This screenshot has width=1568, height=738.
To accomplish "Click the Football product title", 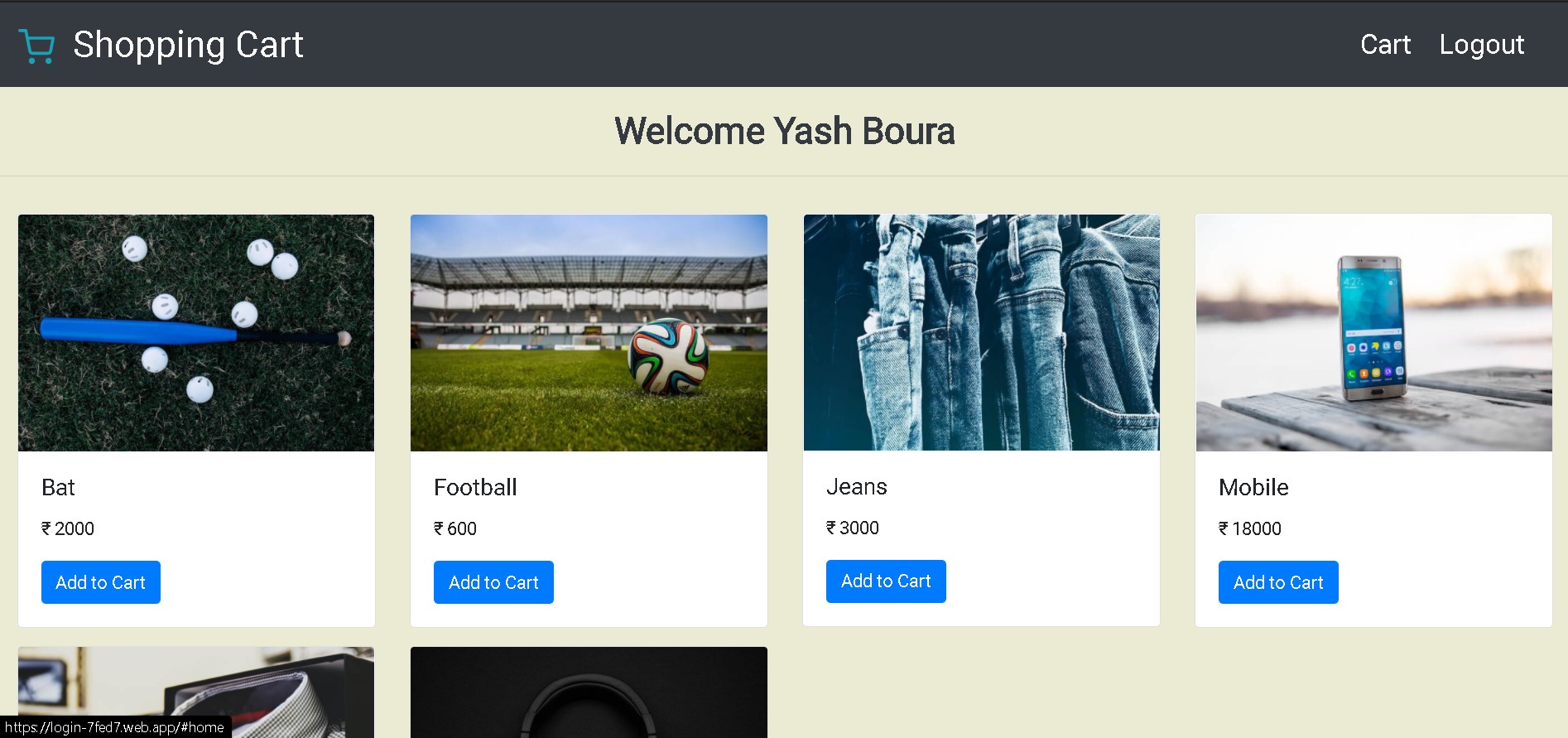I will pos(475,487).
